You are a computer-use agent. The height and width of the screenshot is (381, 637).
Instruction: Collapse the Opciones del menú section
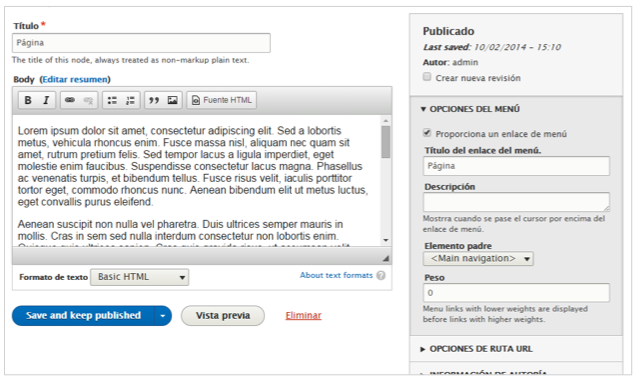470,109
